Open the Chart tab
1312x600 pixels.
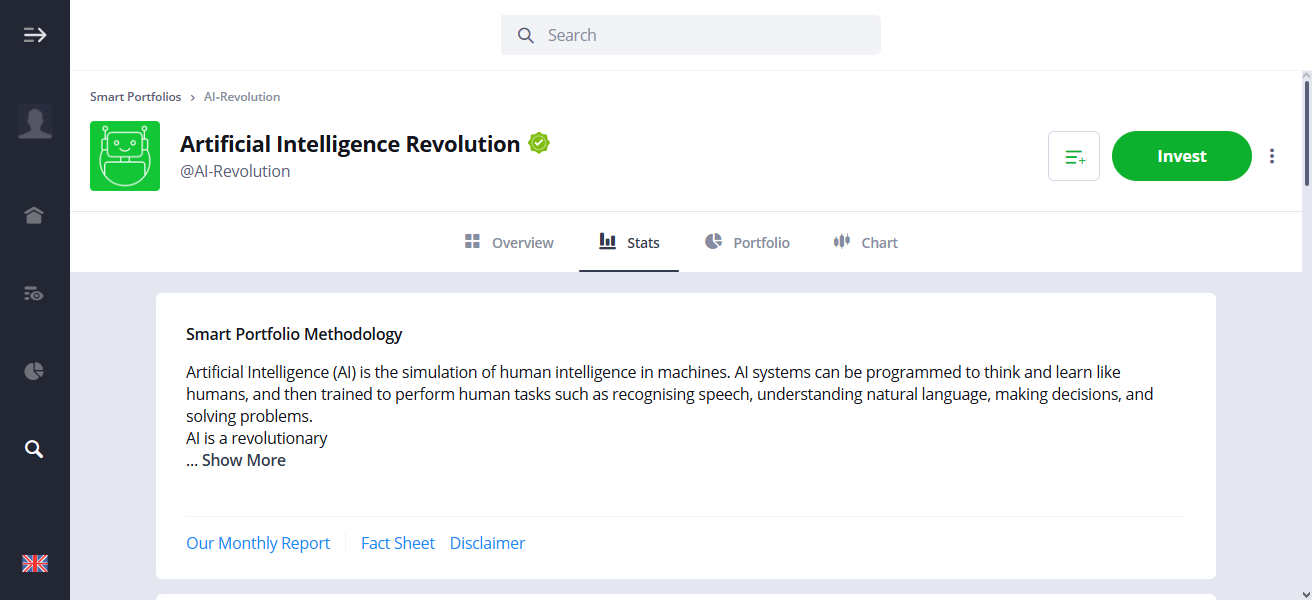(x=866, y=242)
